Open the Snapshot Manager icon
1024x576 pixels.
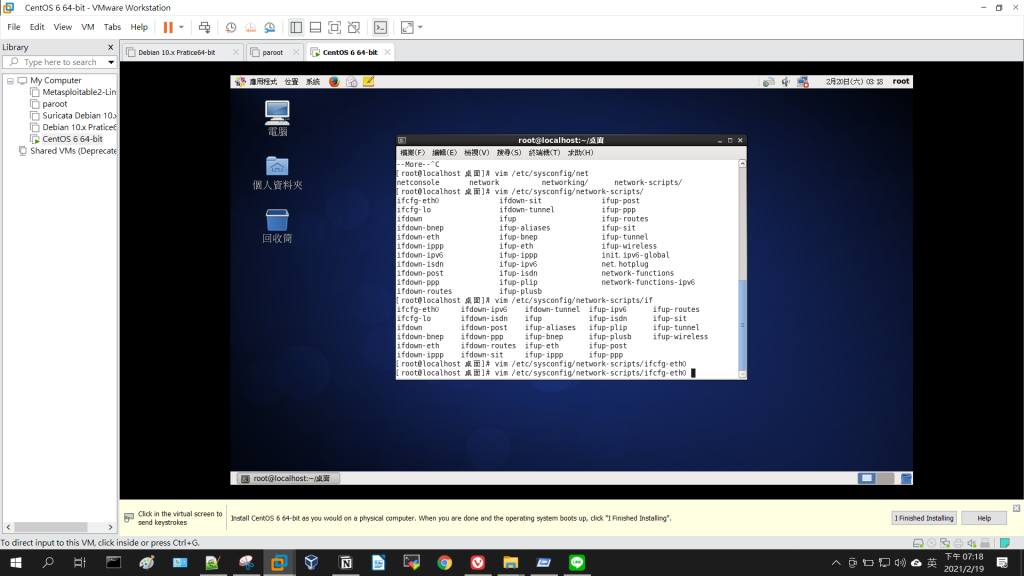point(270,27)
